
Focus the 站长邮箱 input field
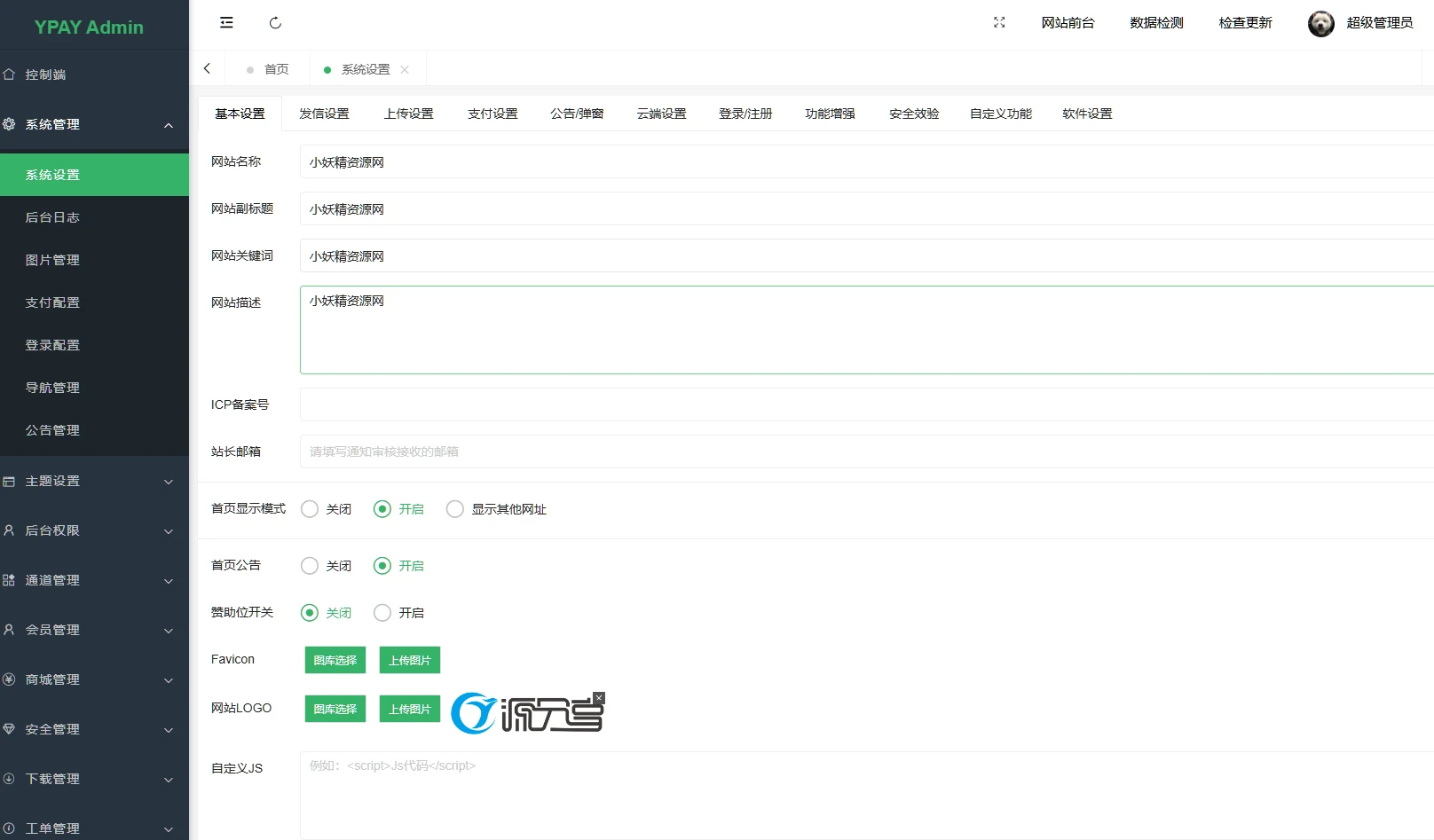[867, 451]
